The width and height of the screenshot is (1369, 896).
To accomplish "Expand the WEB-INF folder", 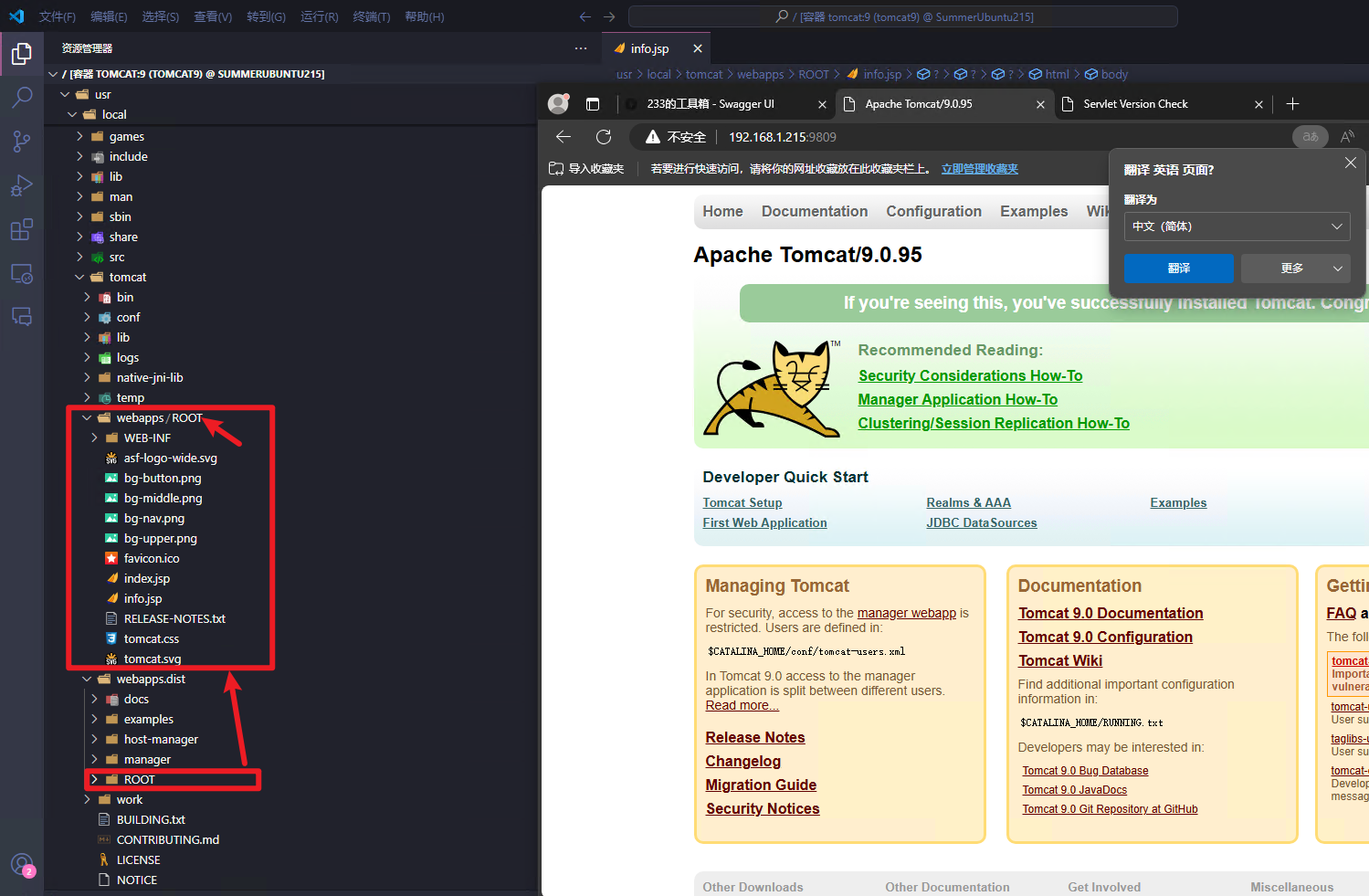I will click(94, 437).
